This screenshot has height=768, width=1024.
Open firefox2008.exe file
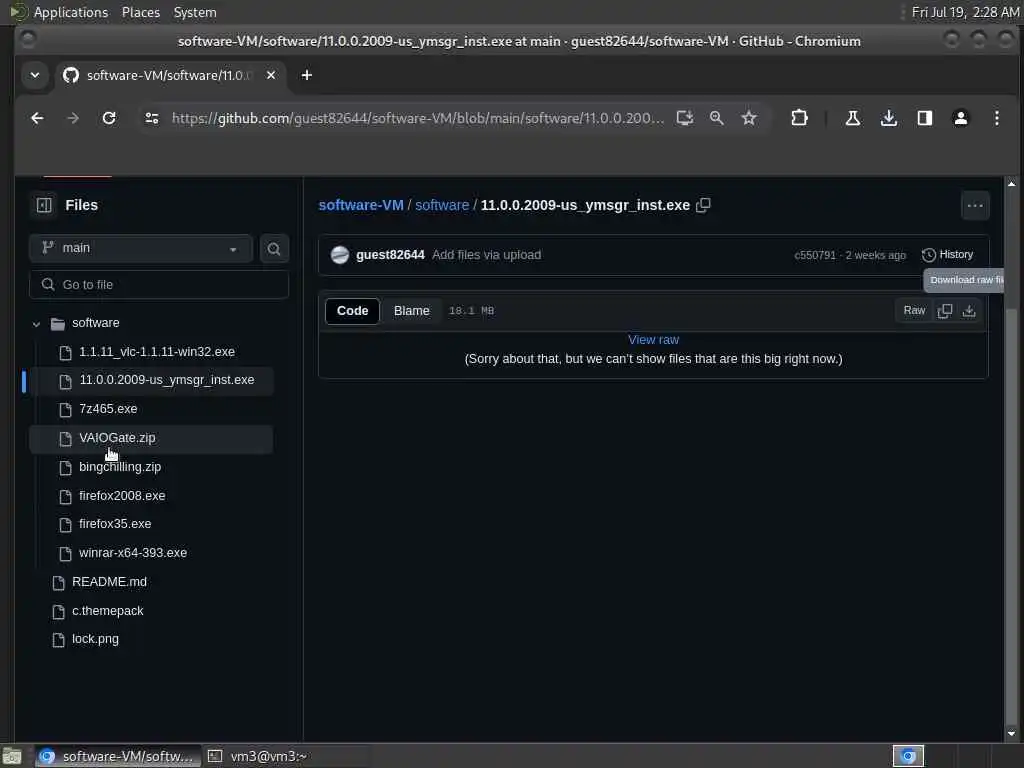[x=121, y=496]
